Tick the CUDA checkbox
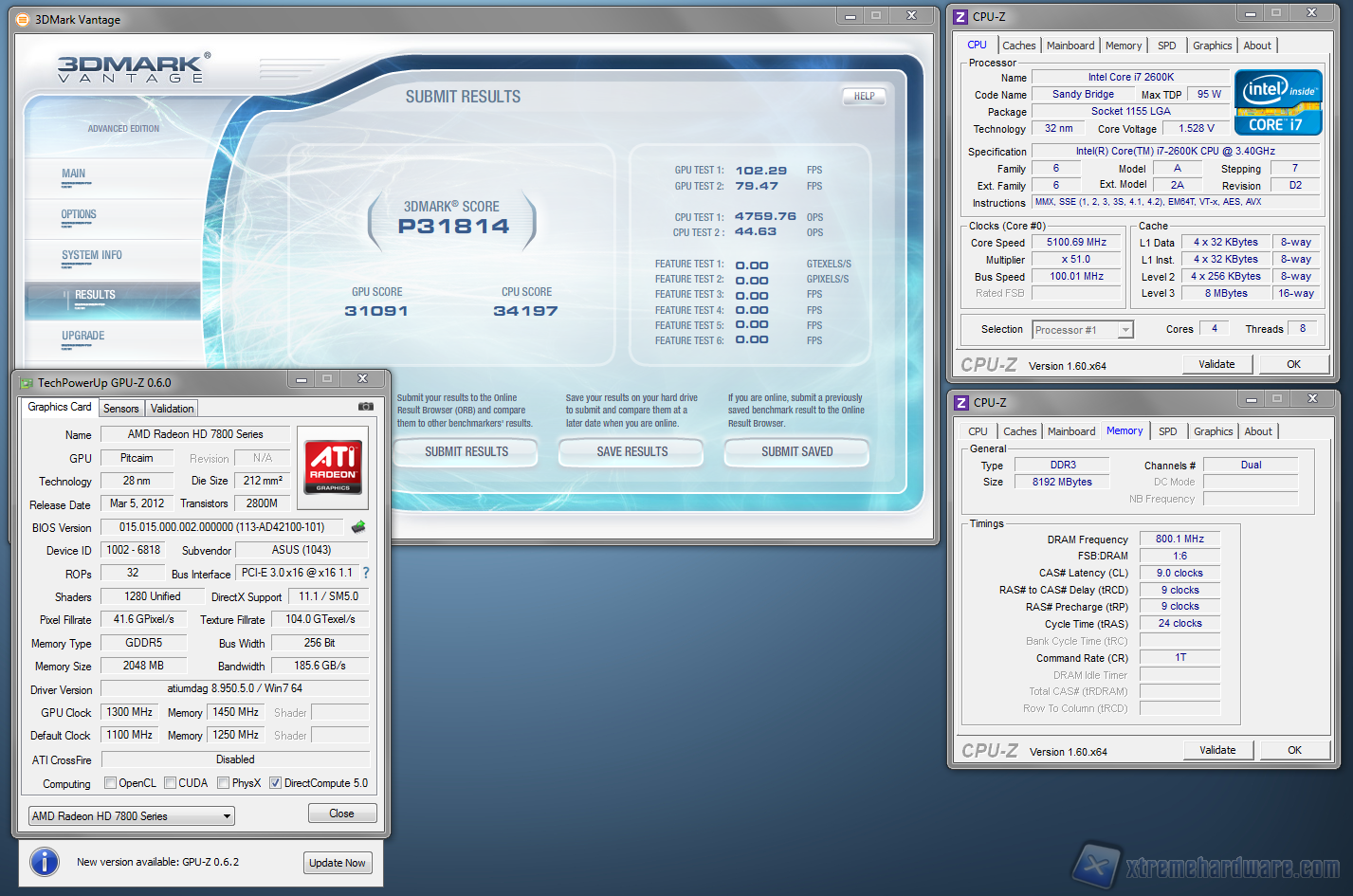Screen dimensions: 1353x896 click(171, 783)
